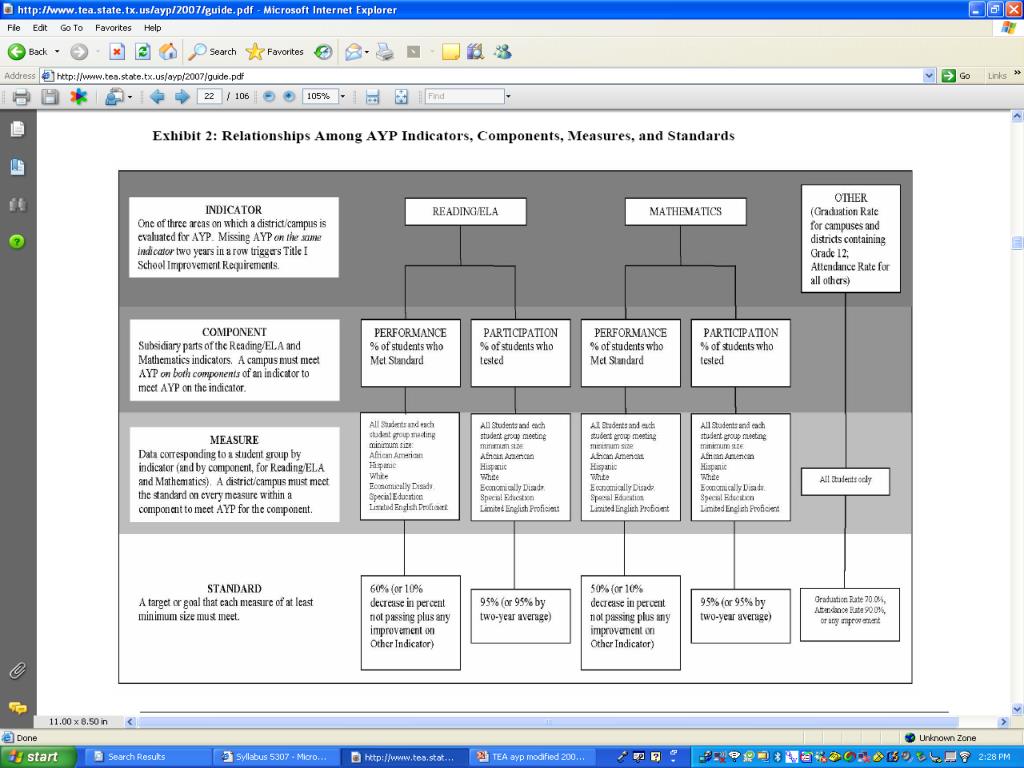This screenshot has height=768, width=1024.
Task: Open the Go To menu
Action: 71,27
